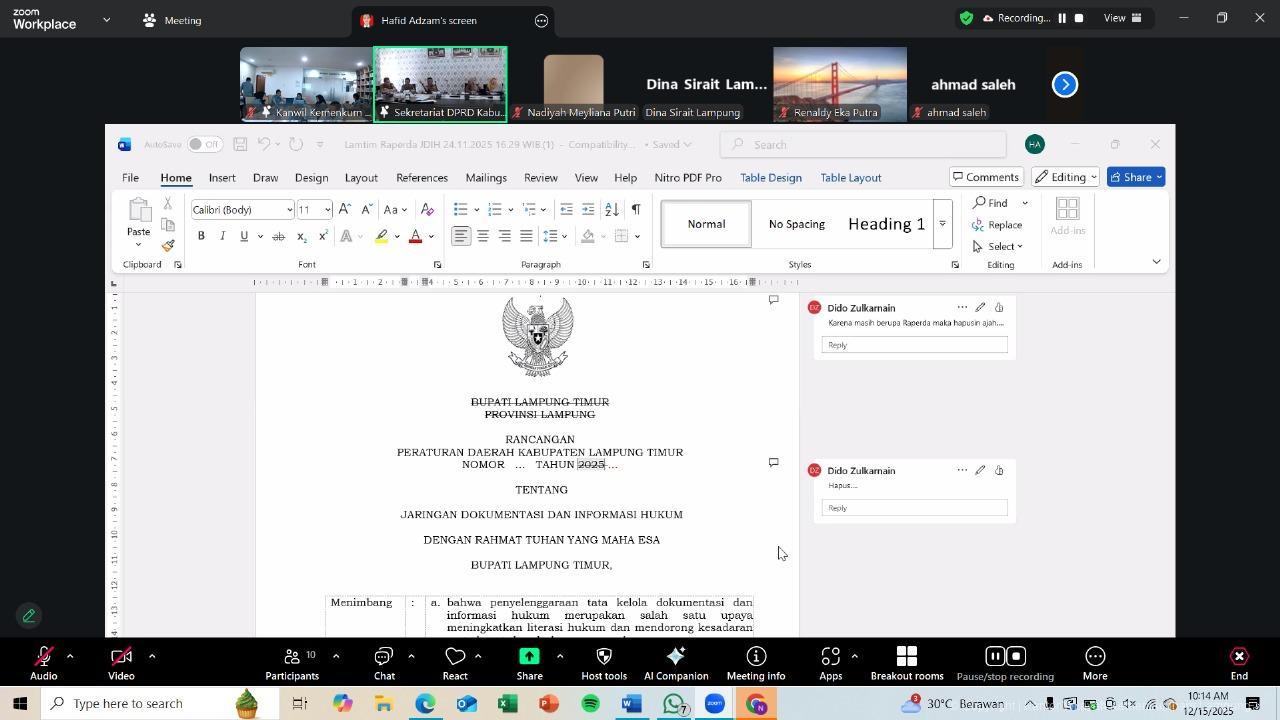Open the AI Companion in Zoom
Screen dimensions: 1280x720
click(676, 663)
